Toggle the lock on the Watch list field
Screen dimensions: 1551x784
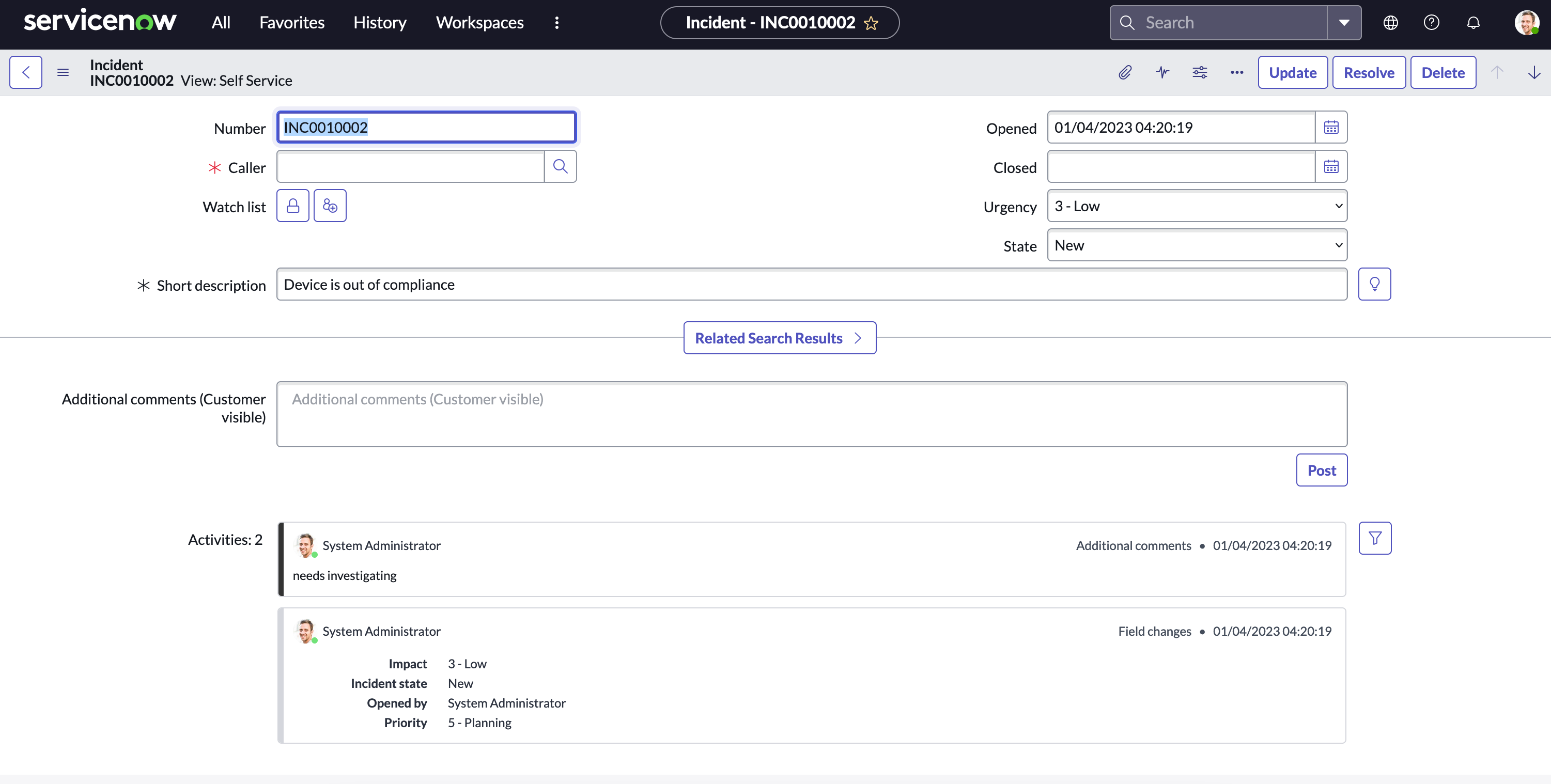292,205
